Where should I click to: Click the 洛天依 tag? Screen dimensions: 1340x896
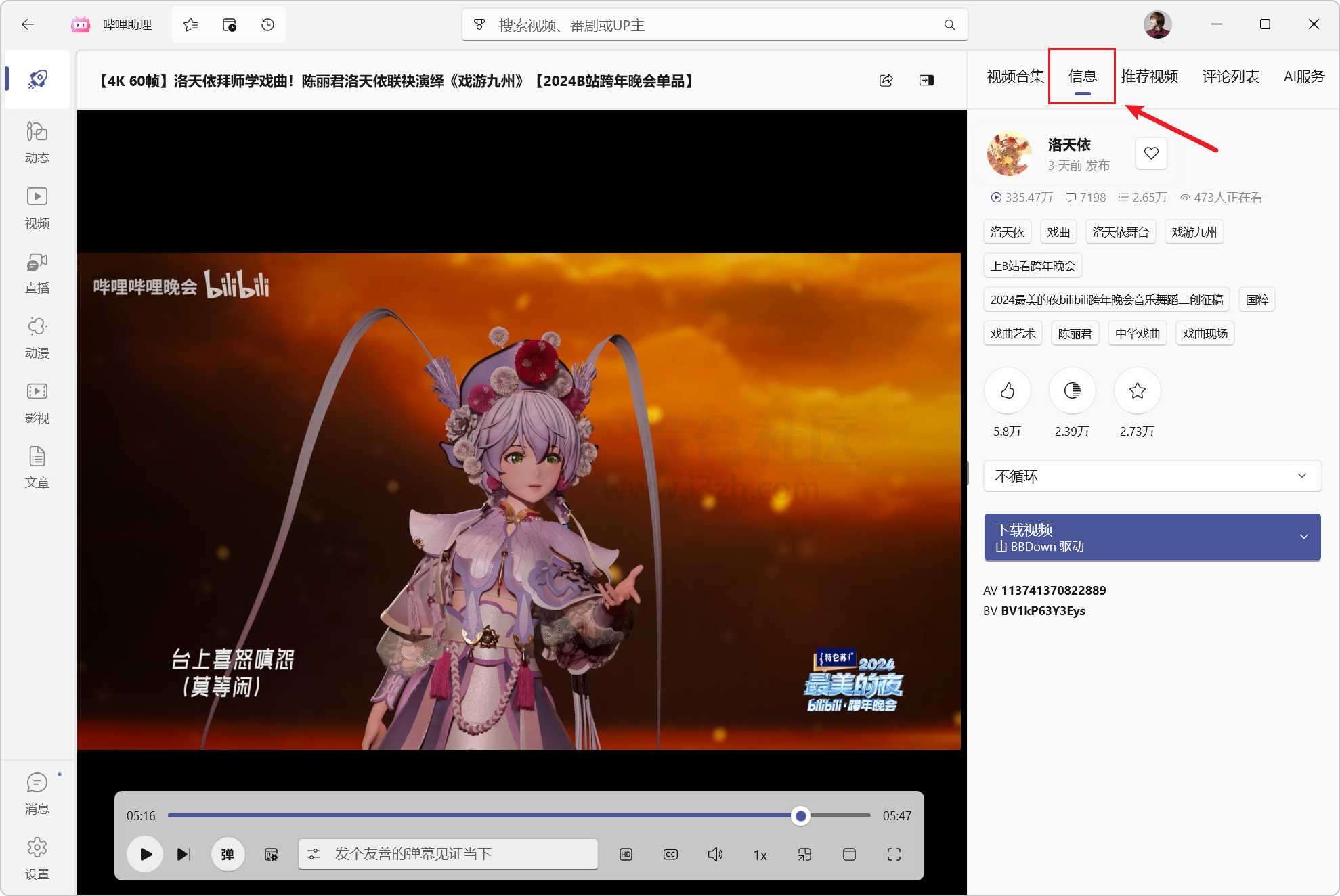pos(1007,232)
